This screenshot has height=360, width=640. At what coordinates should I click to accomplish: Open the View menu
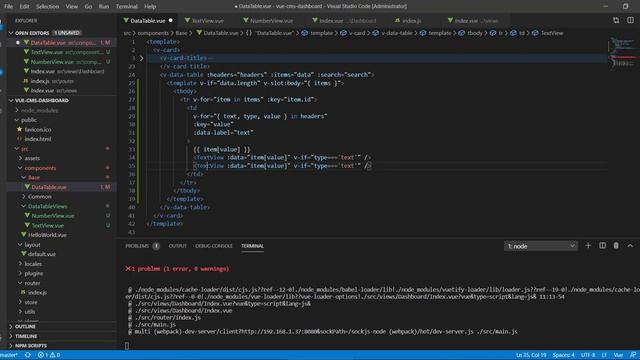pyautogui.click(x=72, y=7)
